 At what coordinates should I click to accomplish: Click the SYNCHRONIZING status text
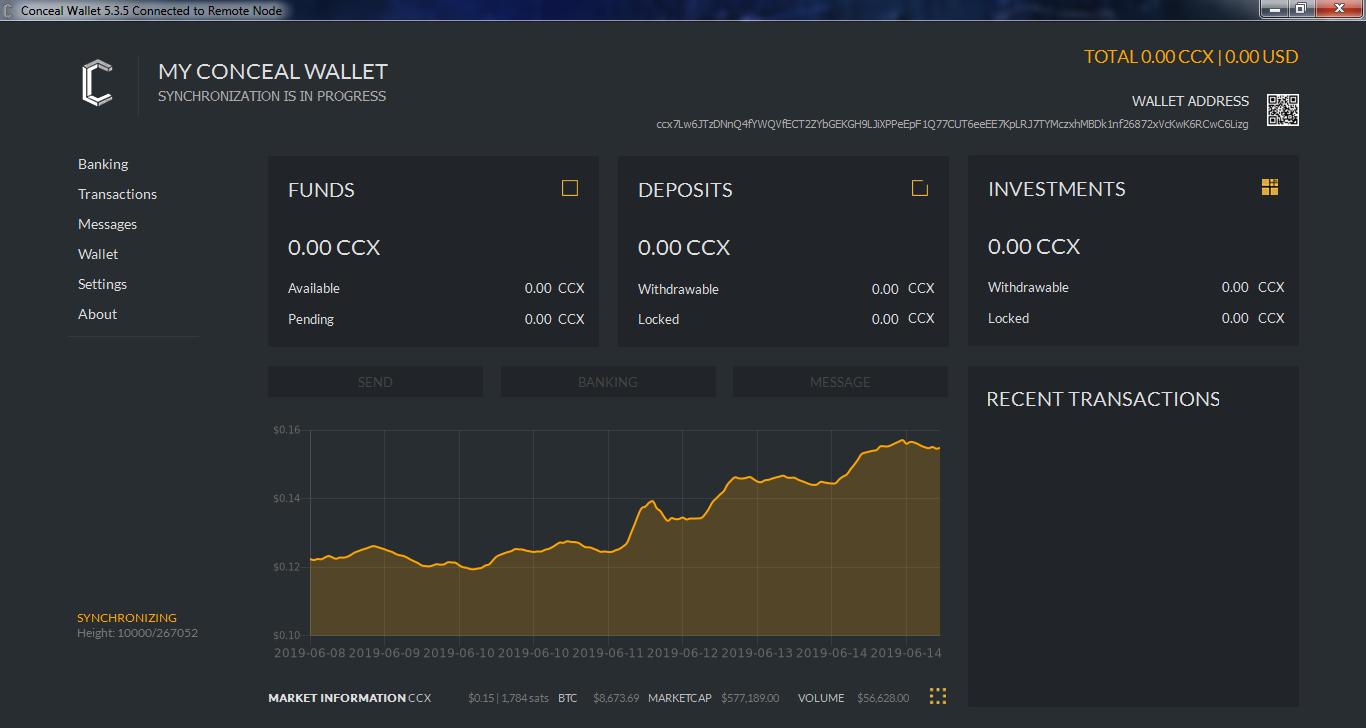pos(127,618)
